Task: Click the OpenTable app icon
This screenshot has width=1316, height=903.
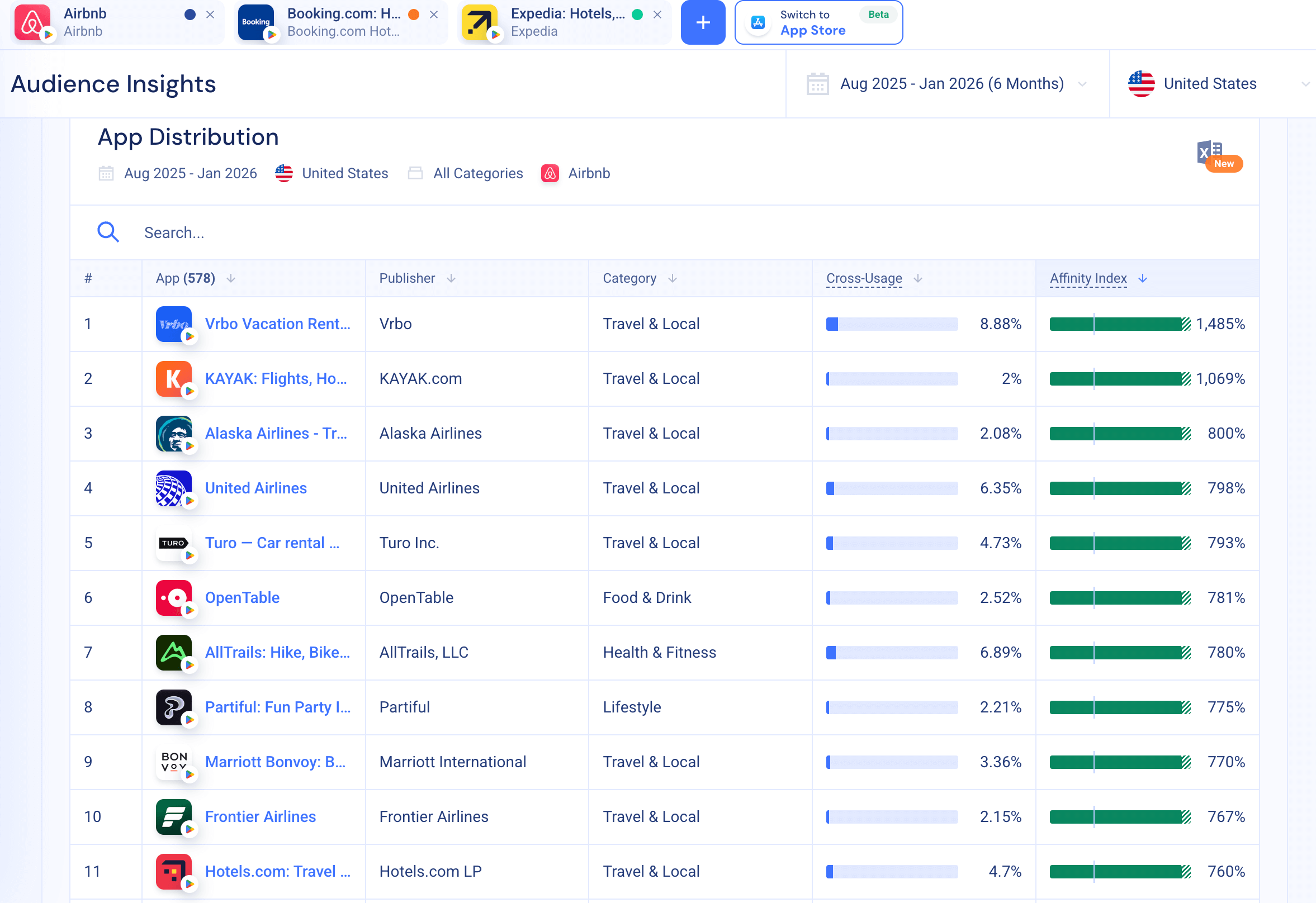Action: click(173, 598)
